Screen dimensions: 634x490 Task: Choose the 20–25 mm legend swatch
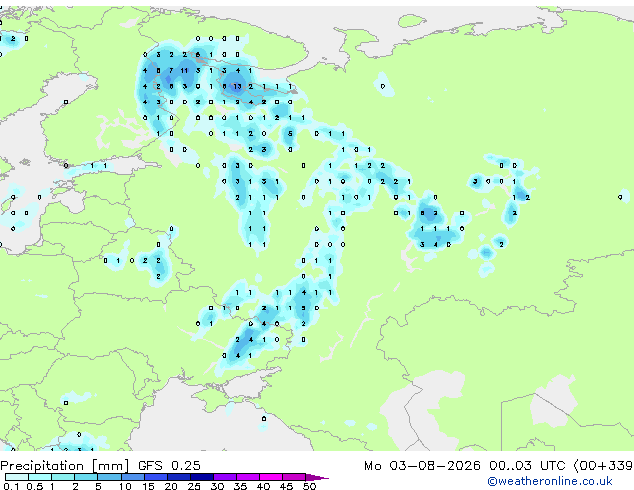179,477
